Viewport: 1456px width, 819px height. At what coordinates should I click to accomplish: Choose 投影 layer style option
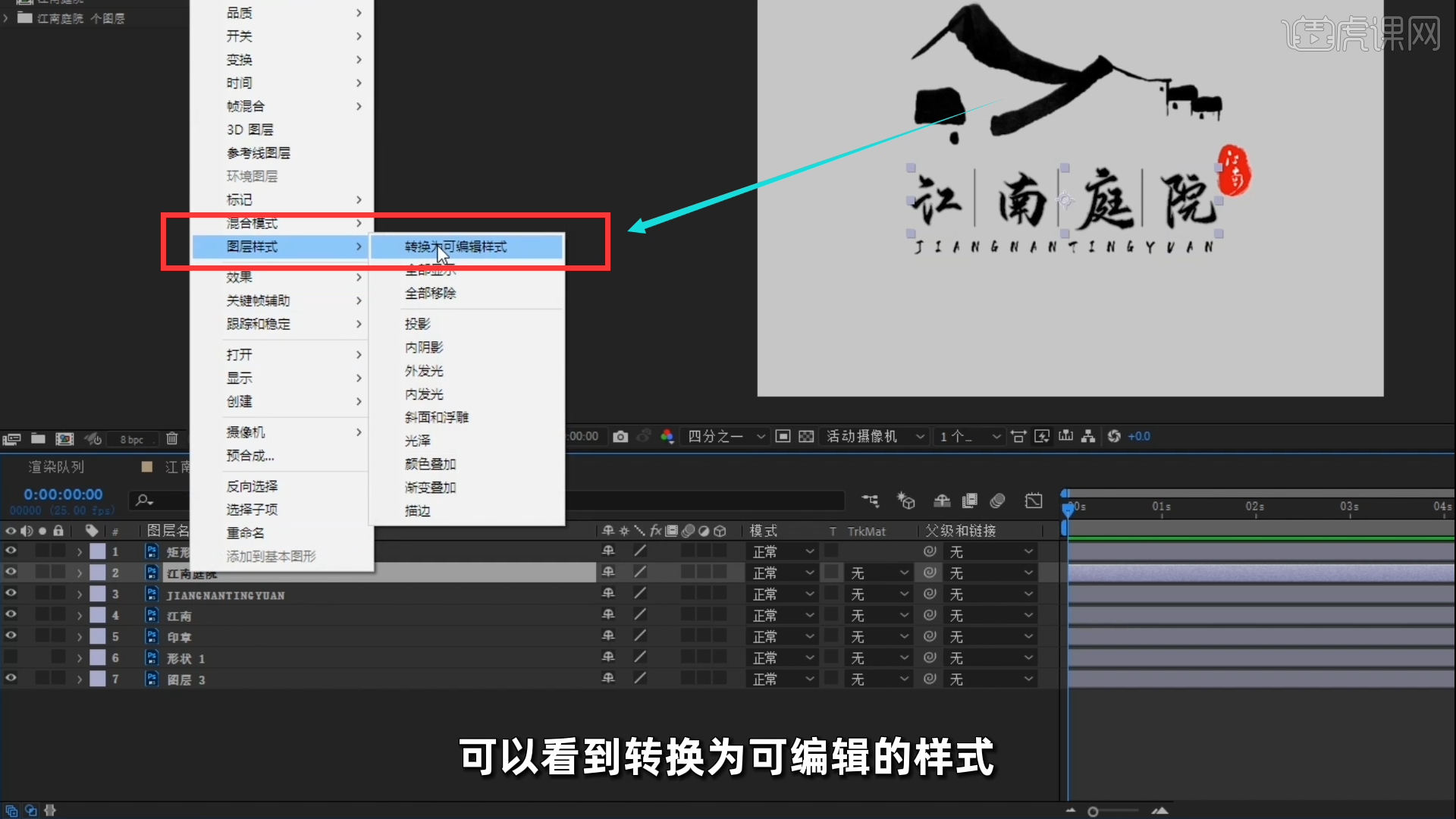[x=418, y=323]
